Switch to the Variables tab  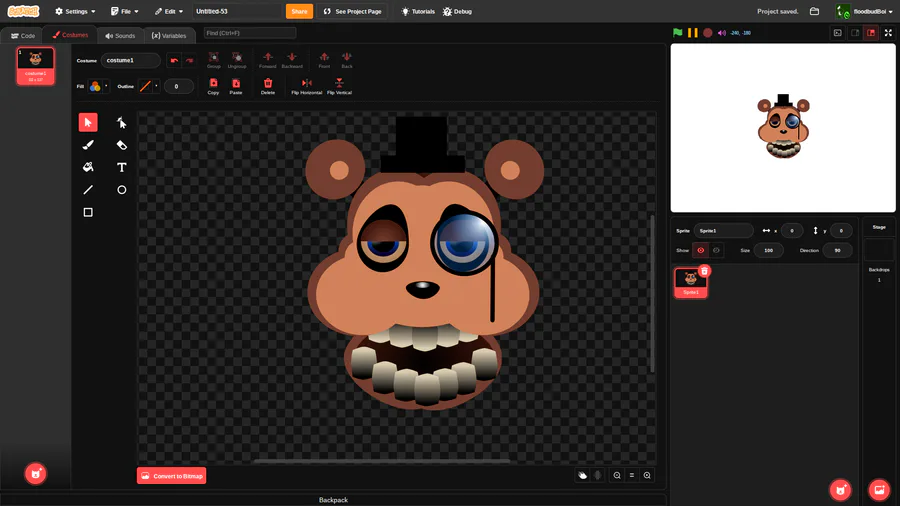(169, 36)
